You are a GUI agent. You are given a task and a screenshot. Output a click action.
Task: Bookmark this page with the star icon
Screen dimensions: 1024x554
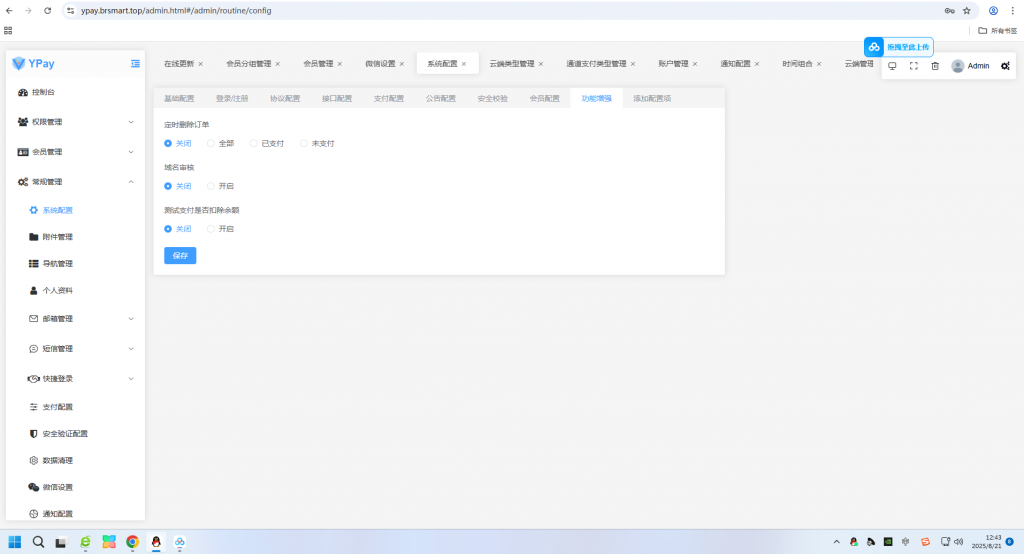pyautogui.click(x=967, y=11)
